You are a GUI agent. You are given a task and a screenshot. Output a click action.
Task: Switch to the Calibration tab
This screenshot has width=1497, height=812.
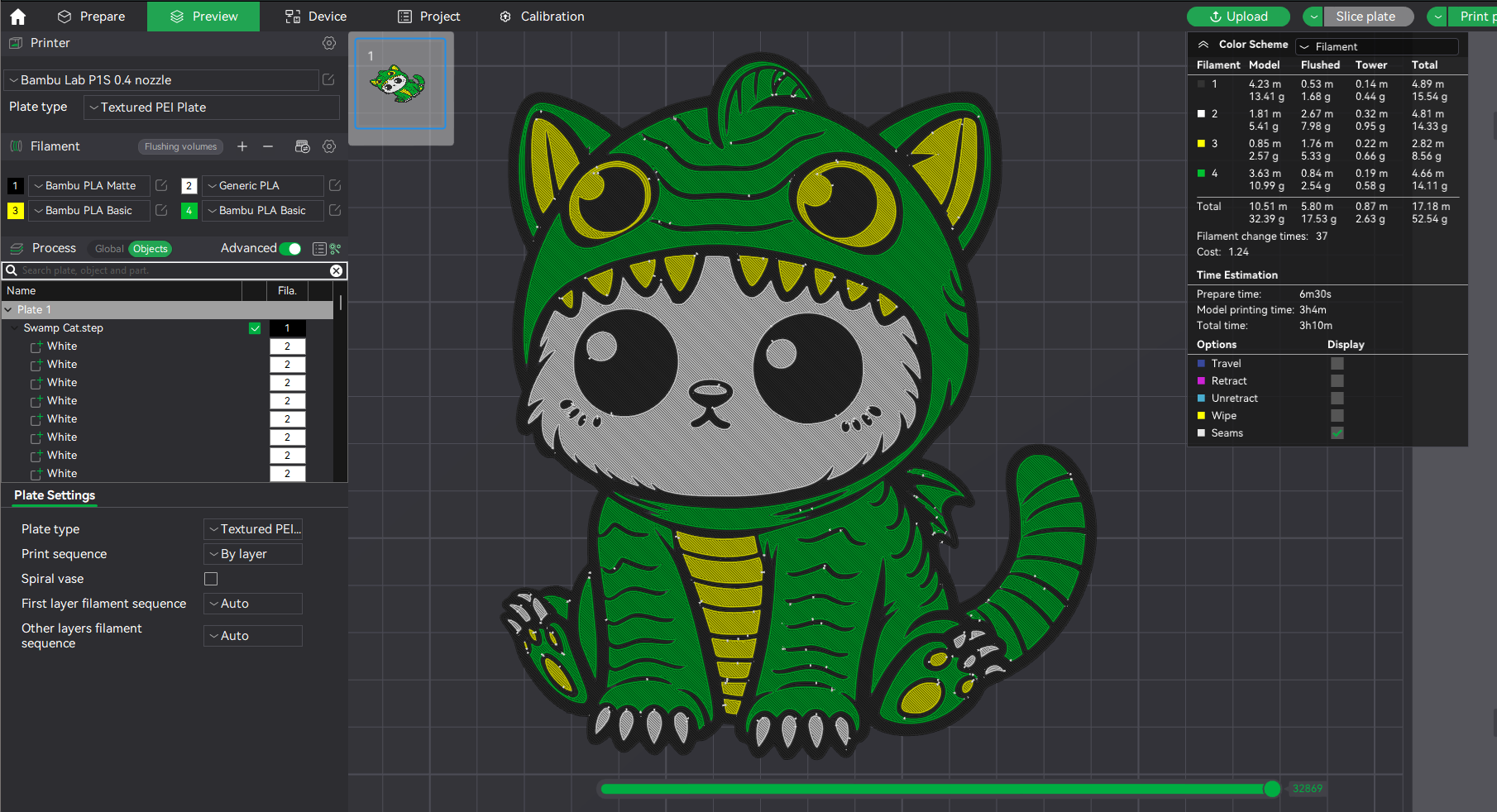[542, 17]
